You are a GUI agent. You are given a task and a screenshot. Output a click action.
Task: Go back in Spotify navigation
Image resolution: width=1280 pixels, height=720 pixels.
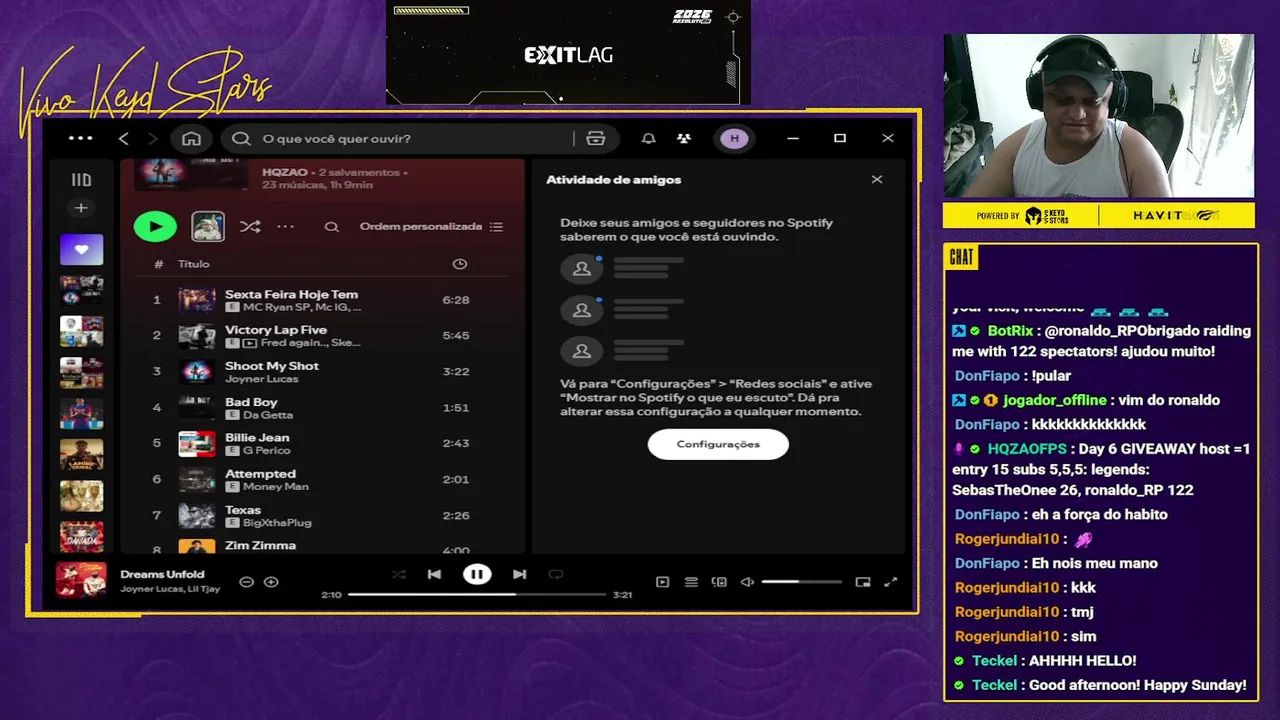pos(124,138)
